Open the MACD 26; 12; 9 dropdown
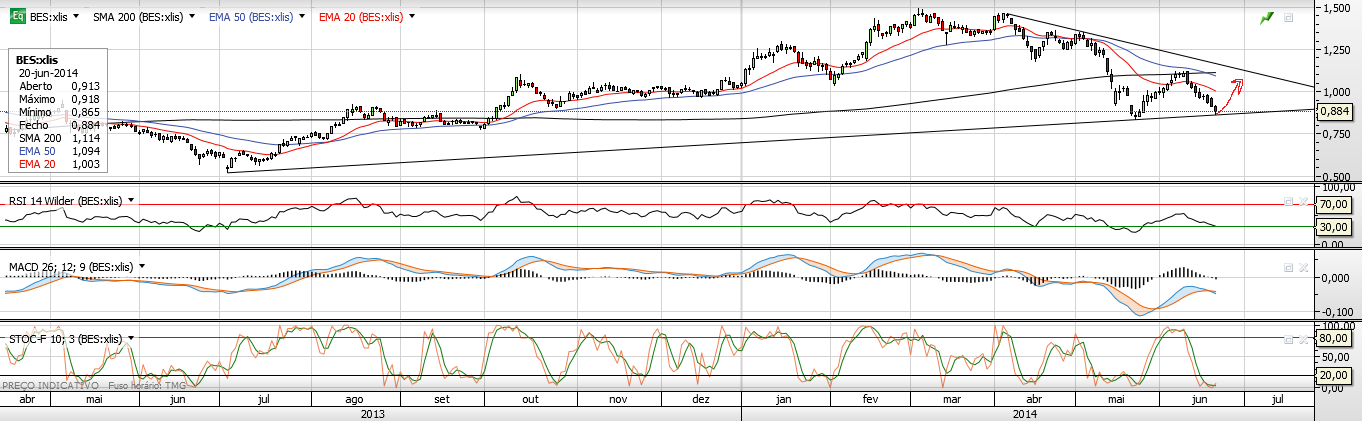The height and width of the screenshot is (421, 1362). (142, 267)
